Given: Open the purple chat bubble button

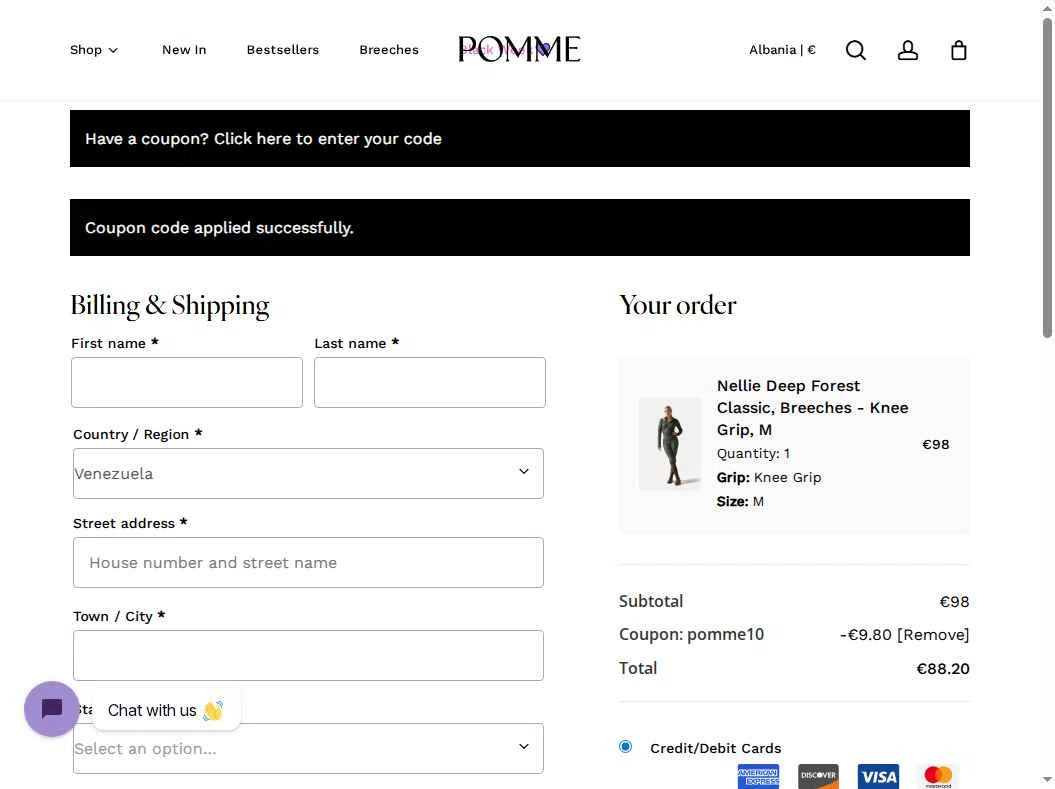Looking at the screenshot, I should (x=52, y=708).
